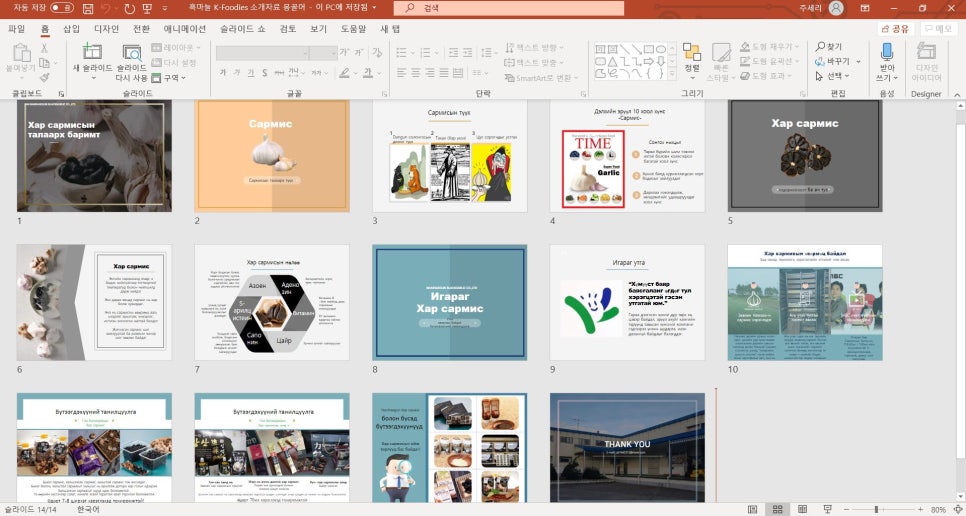966x516 pixels.
Task: Click the 다시 설정 reset button
Action: [174, 62]
